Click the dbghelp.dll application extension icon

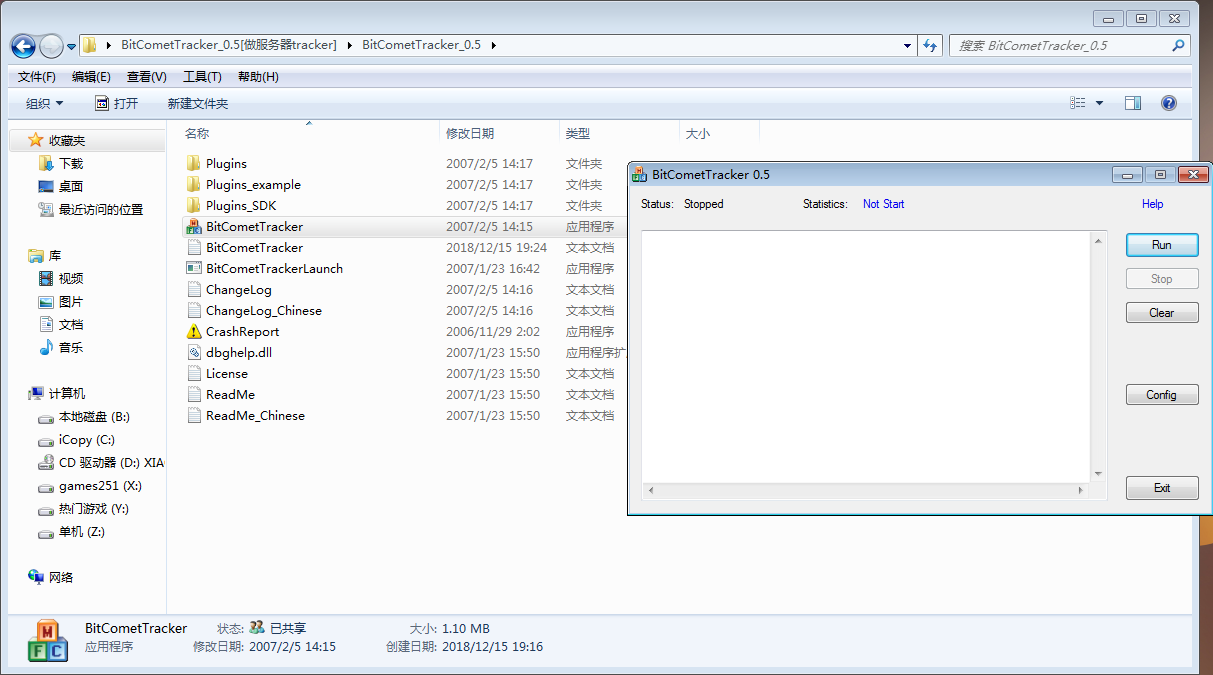click(x=195, y=352)
